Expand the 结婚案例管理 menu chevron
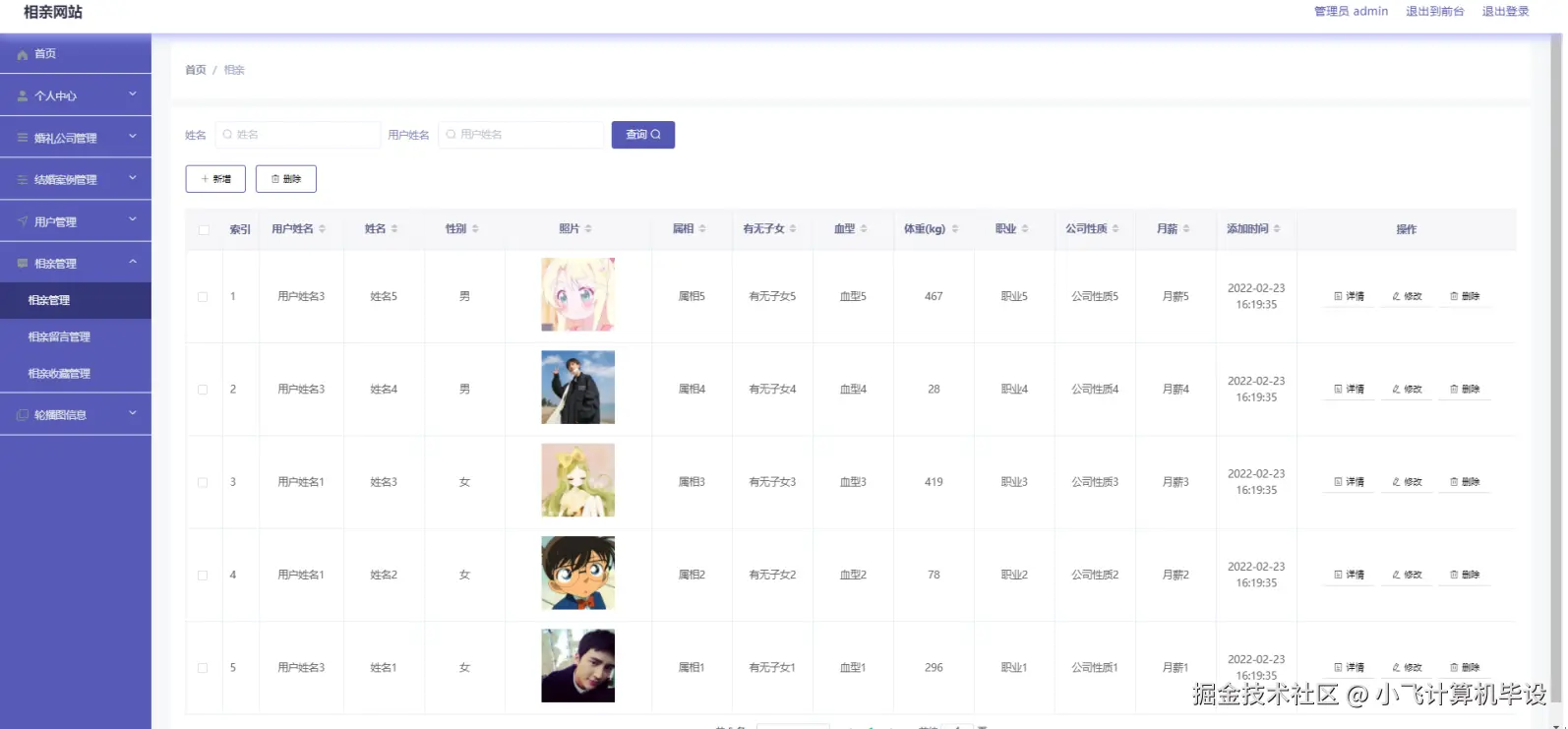This screenshot has height=729, width=1568. (x=133, y=179)
